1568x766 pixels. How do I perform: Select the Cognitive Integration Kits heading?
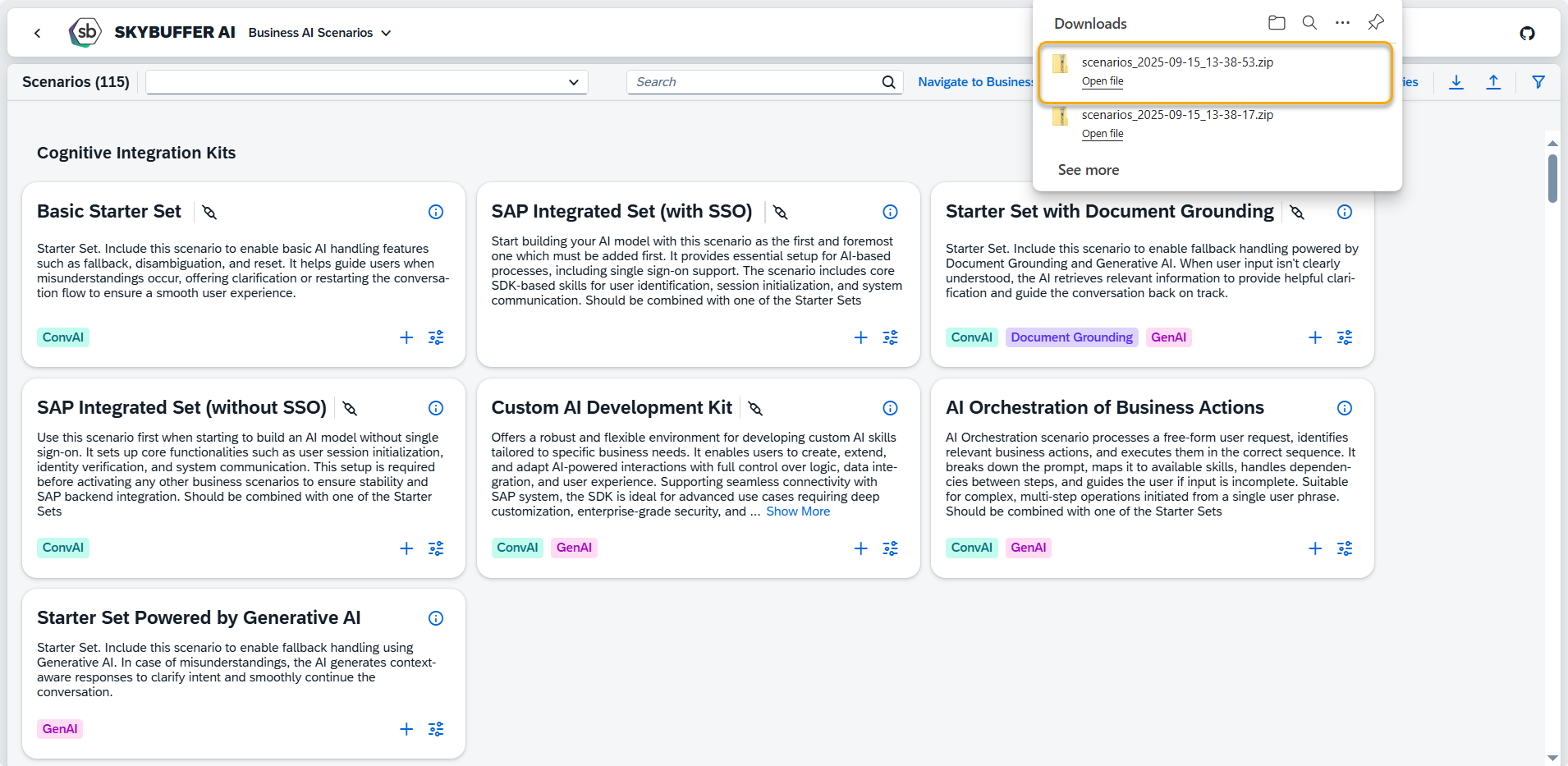pos(136,153)
